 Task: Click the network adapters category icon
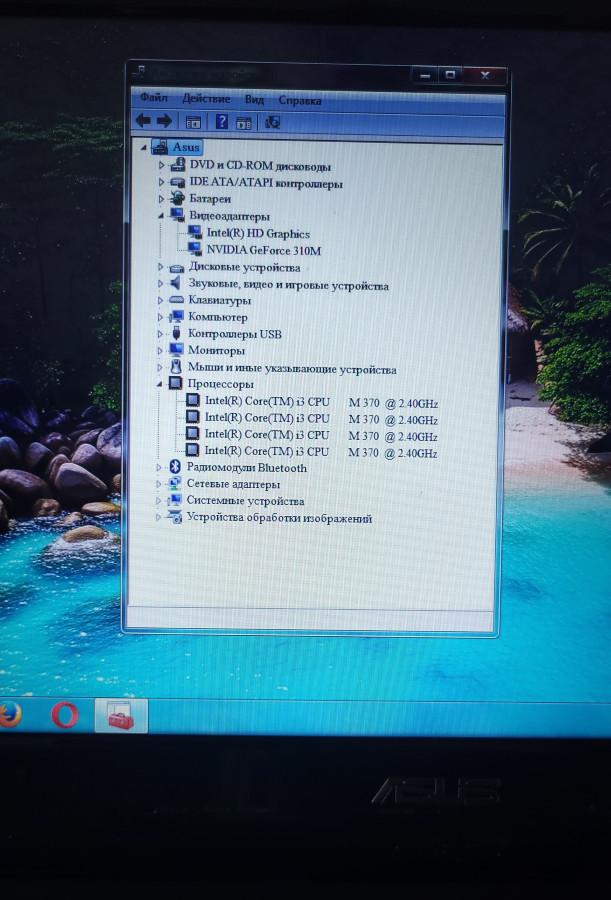click(175, 484)
